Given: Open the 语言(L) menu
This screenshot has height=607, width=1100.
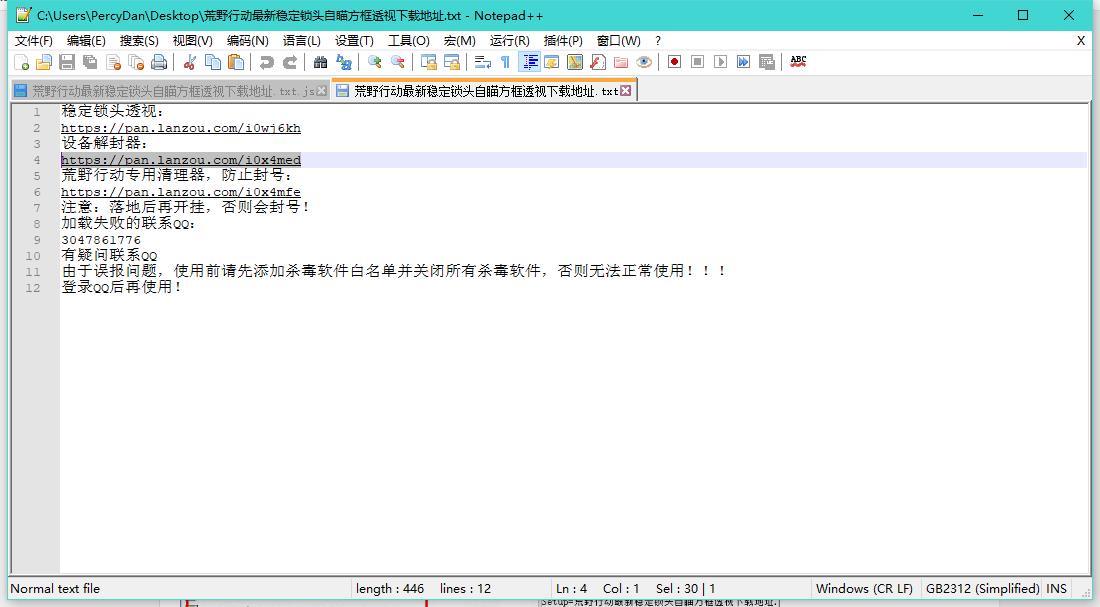Looking at the screenshot, I should point(302,41).
